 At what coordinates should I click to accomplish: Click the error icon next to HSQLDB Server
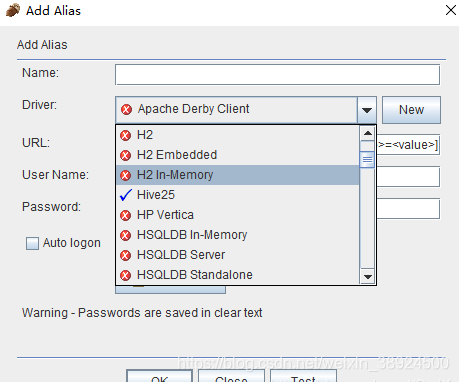coord(125,255)
